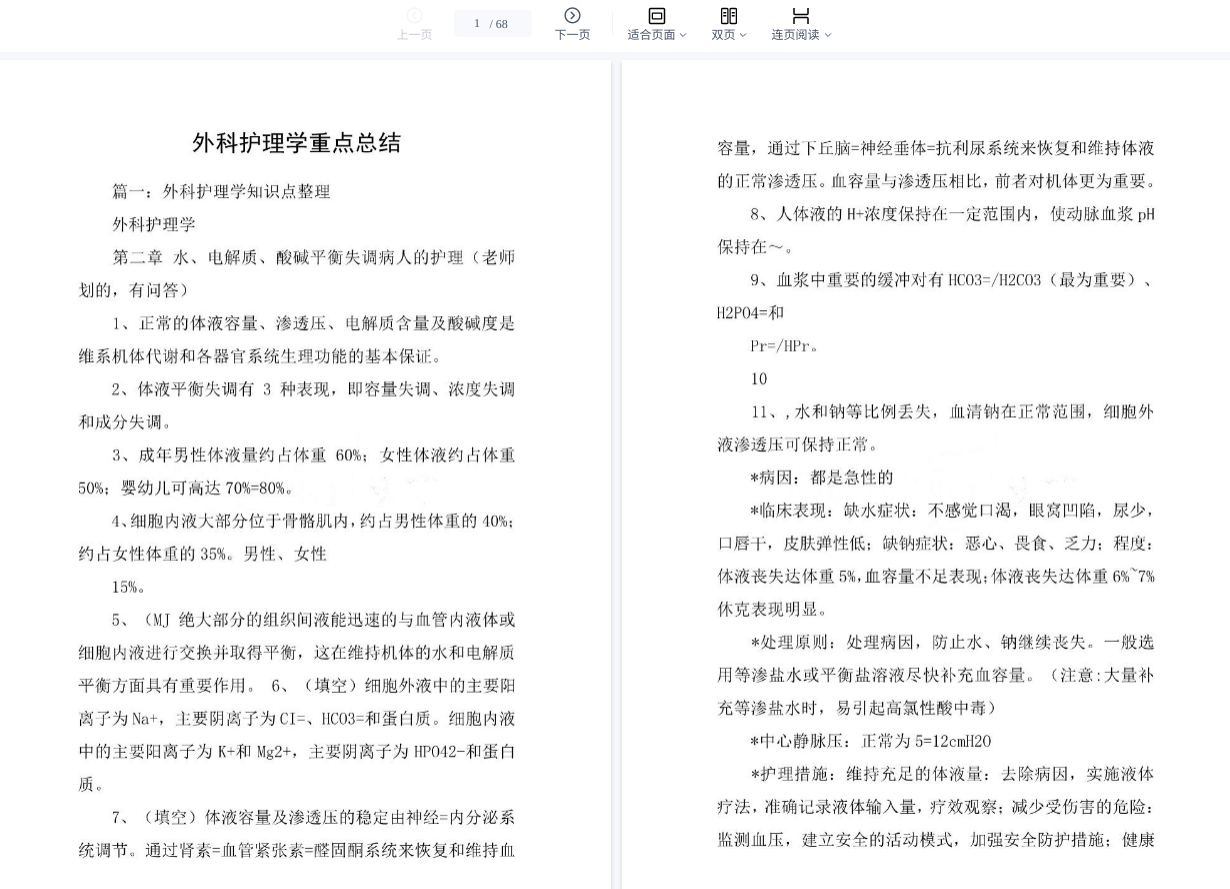Click the *病因：都是急性的 line
The height and width of the screenshot is (889, 1230).
[x=821, y=477]
